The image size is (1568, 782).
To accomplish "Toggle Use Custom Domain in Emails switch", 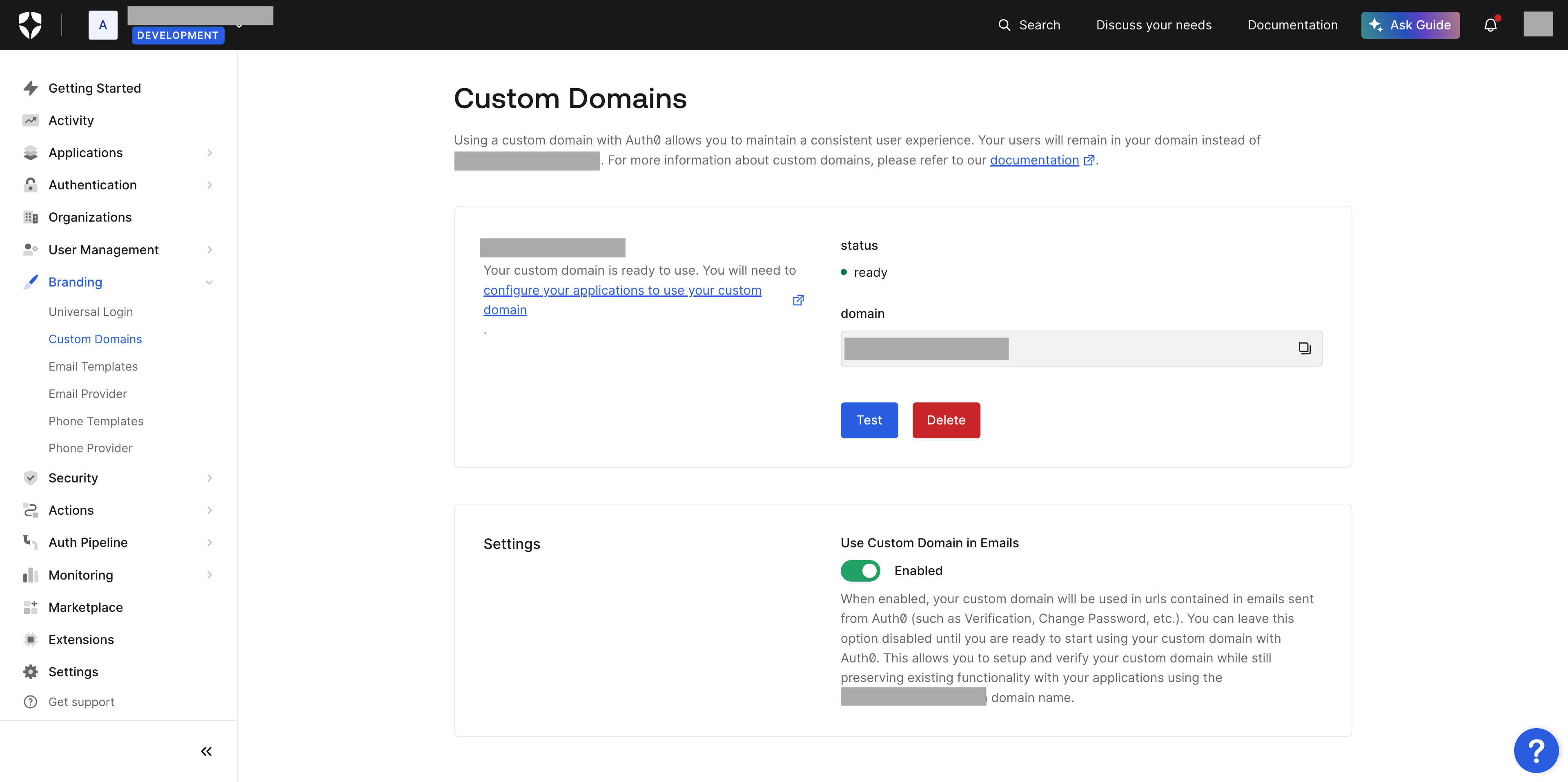I will tap(860, 570).
